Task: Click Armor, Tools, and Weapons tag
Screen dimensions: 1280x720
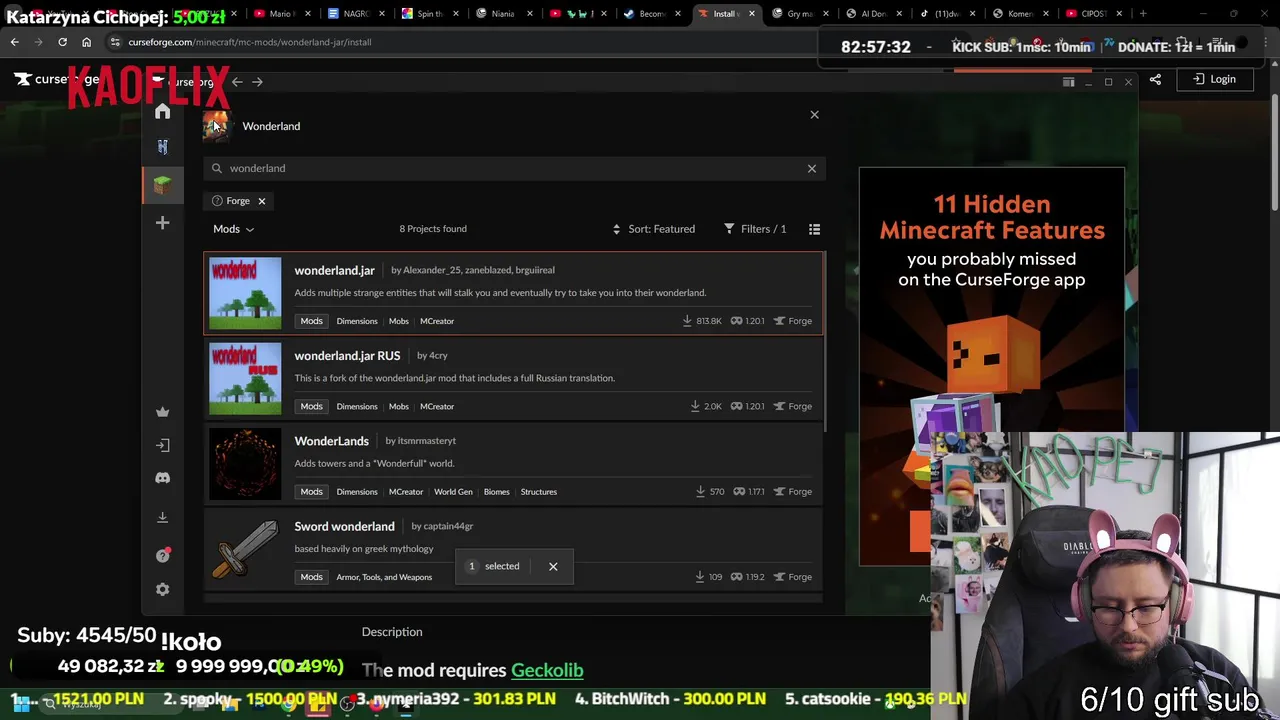Action: point(384,577)
